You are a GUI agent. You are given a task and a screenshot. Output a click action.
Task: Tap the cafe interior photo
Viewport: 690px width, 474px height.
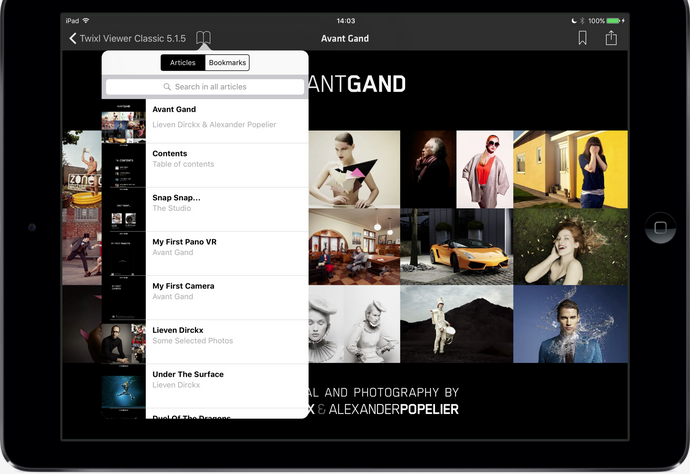coord(354,246)
